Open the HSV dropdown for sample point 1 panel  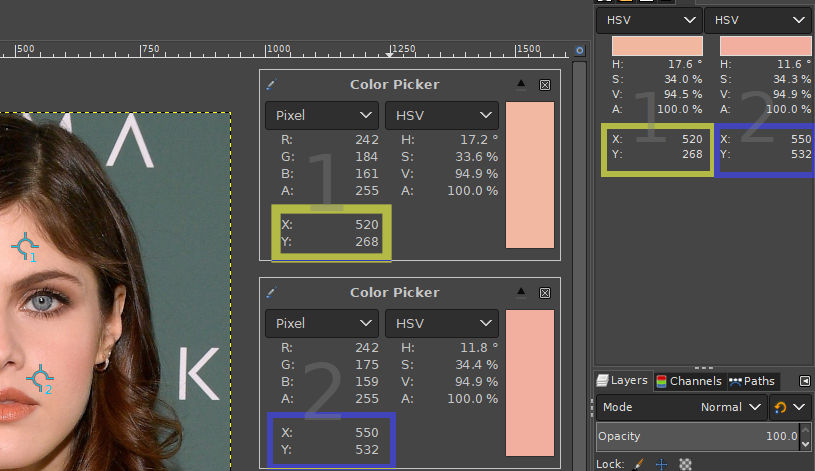[650, 20]
